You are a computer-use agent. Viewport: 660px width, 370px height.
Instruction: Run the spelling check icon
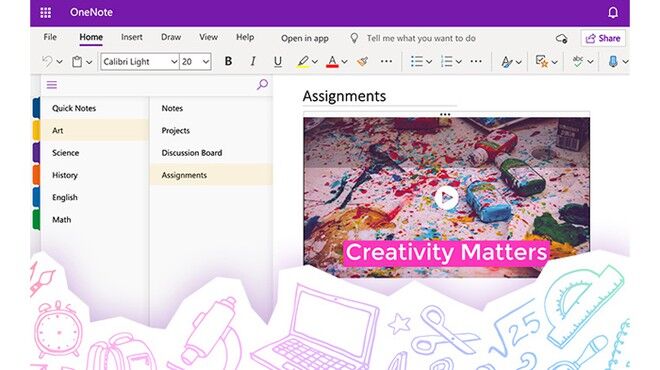click(578, 61)
